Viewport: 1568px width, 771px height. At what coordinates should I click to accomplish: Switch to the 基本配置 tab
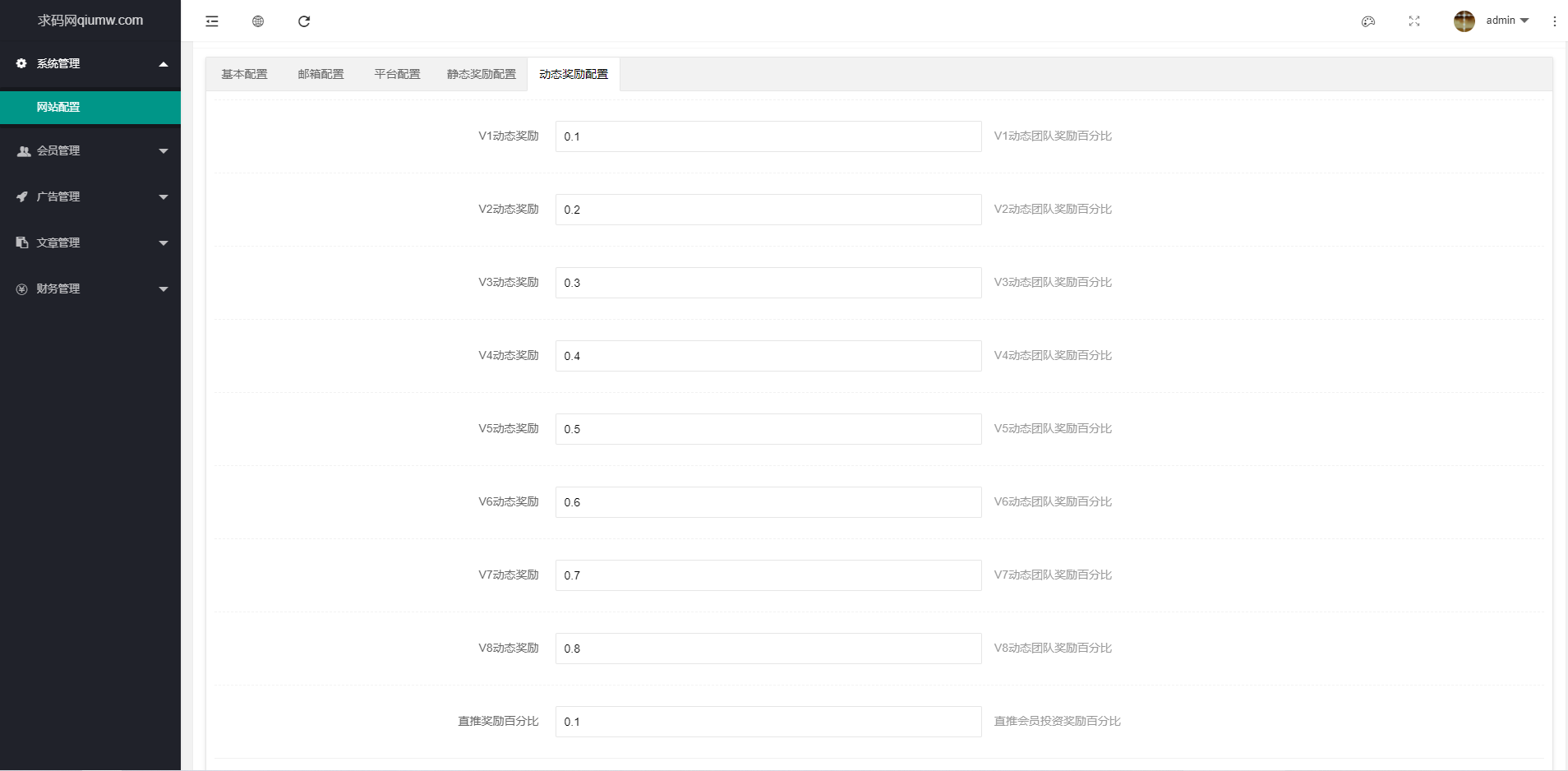[244, 74]
